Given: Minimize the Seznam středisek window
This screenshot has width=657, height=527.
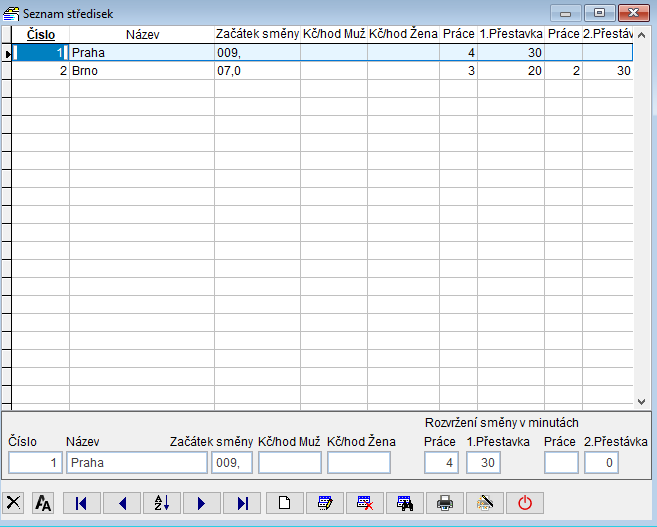Looking at the screenshot, I should [566, 13].
